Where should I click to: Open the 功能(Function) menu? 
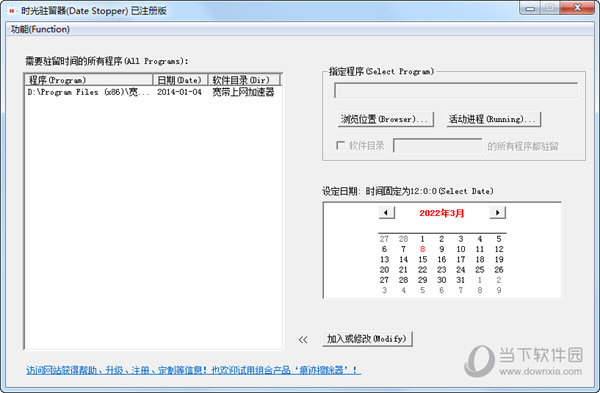pyautogui.click(x=40, y=29)
